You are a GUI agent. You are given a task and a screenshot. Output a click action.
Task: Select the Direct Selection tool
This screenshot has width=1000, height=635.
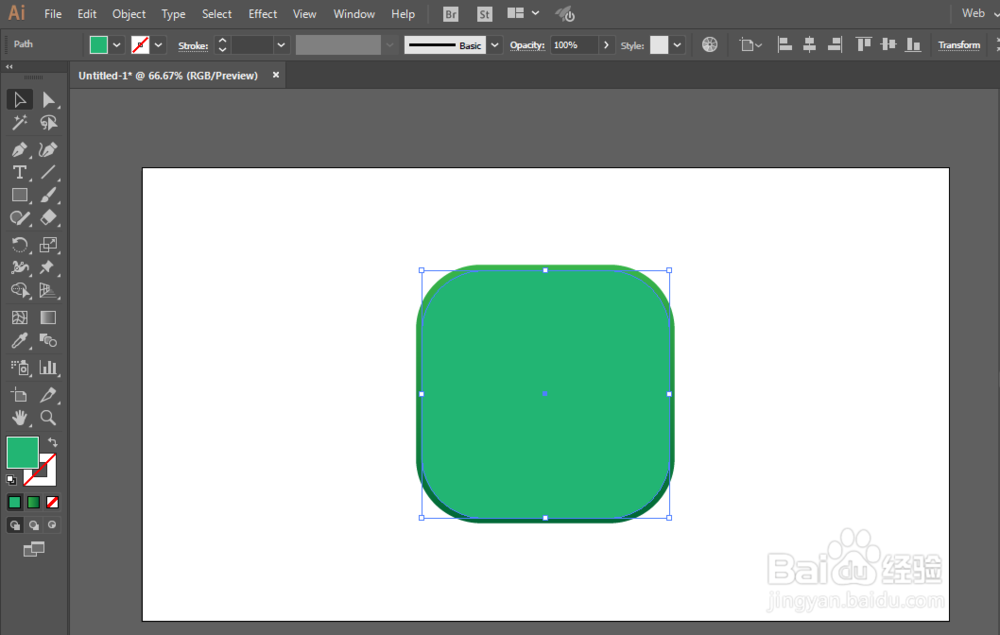[x=48, y=99]
